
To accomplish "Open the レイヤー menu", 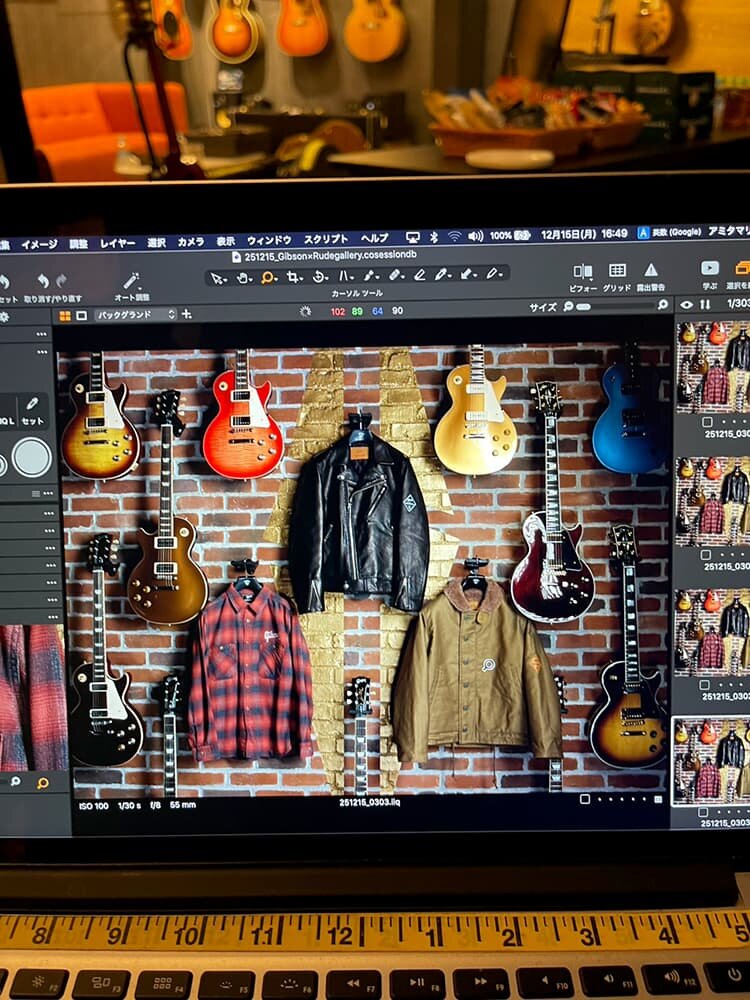I will pos(117,242).
